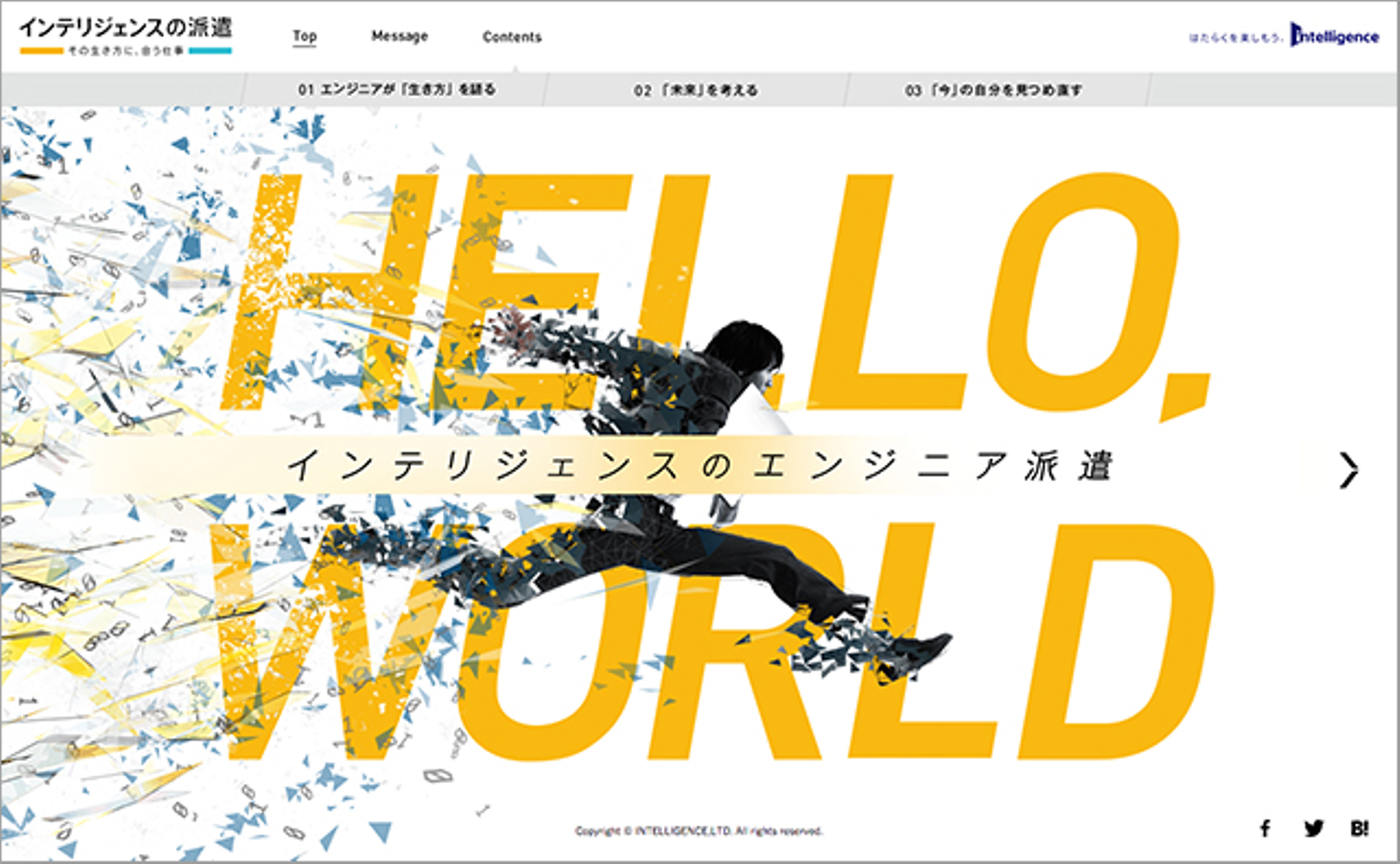Share the page on Facebook
The height and width of the screenshot is (864, 1400).
click(1265, 828)
